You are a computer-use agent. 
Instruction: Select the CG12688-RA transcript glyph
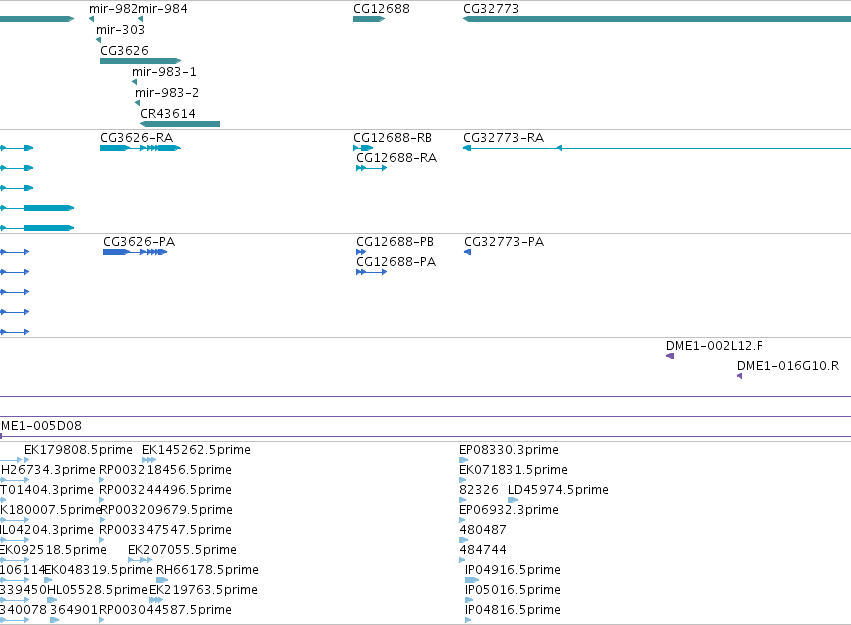coord(372,168)
